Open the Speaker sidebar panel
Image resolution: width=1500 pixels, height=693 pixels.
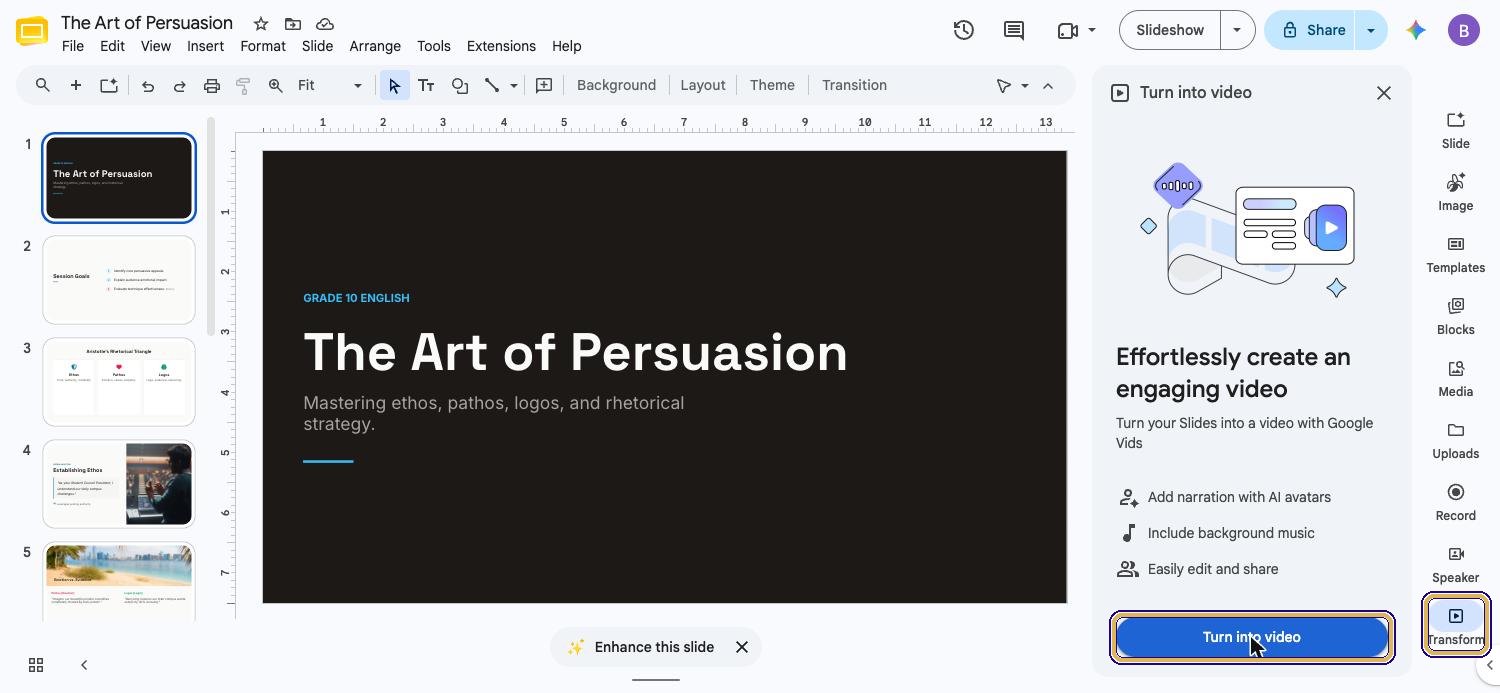pyautogui.click(x=1455, y=564)
